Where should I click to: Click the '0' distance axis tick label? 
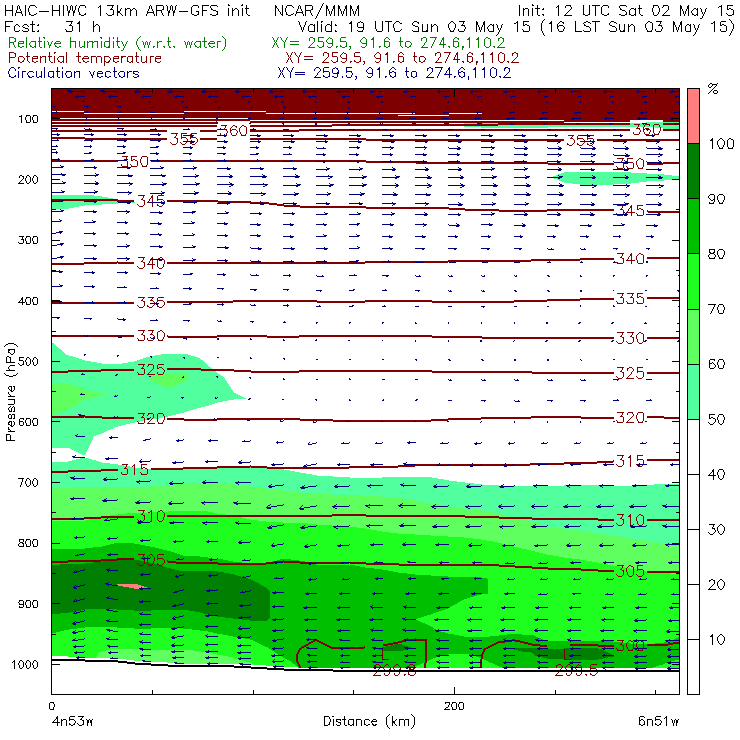(52, 706)
